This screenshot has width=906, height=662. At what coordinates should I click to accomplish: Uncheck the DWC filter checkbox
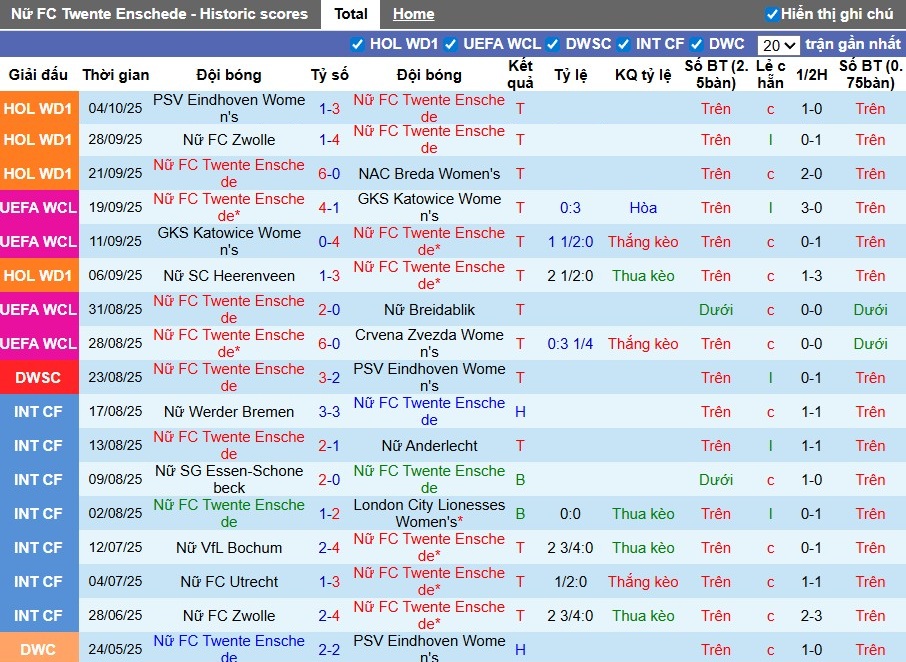point(696,44)
